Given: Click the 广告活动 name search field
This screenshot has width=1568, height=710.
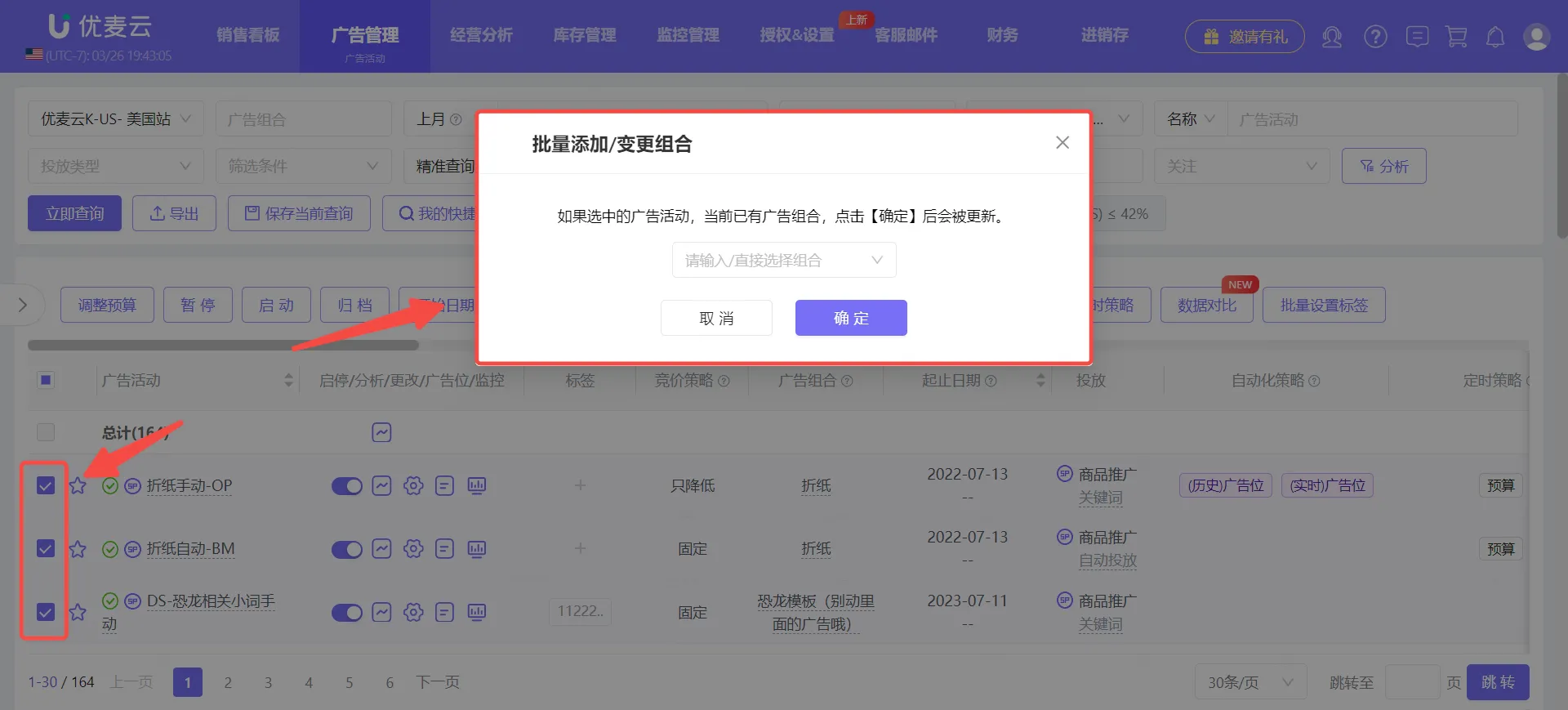Looking at the screenshot, I should coord(1373,119).
